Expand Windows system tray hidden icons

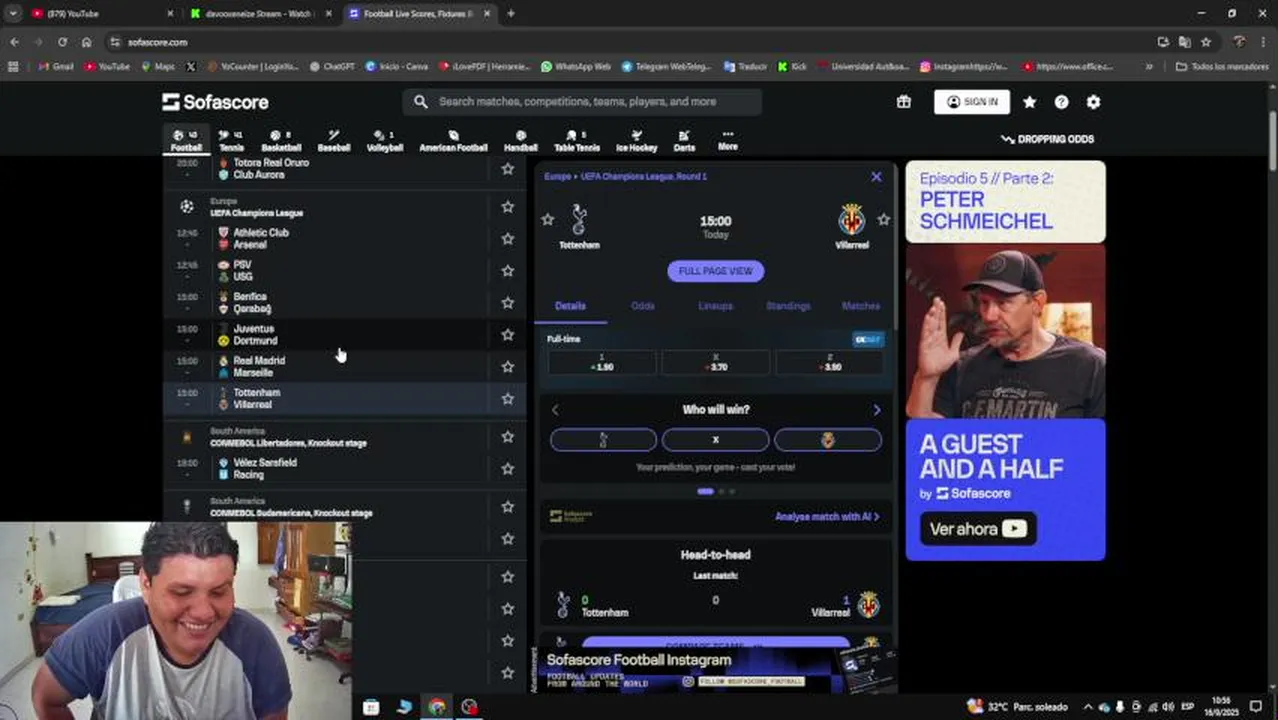point(1089,707)
